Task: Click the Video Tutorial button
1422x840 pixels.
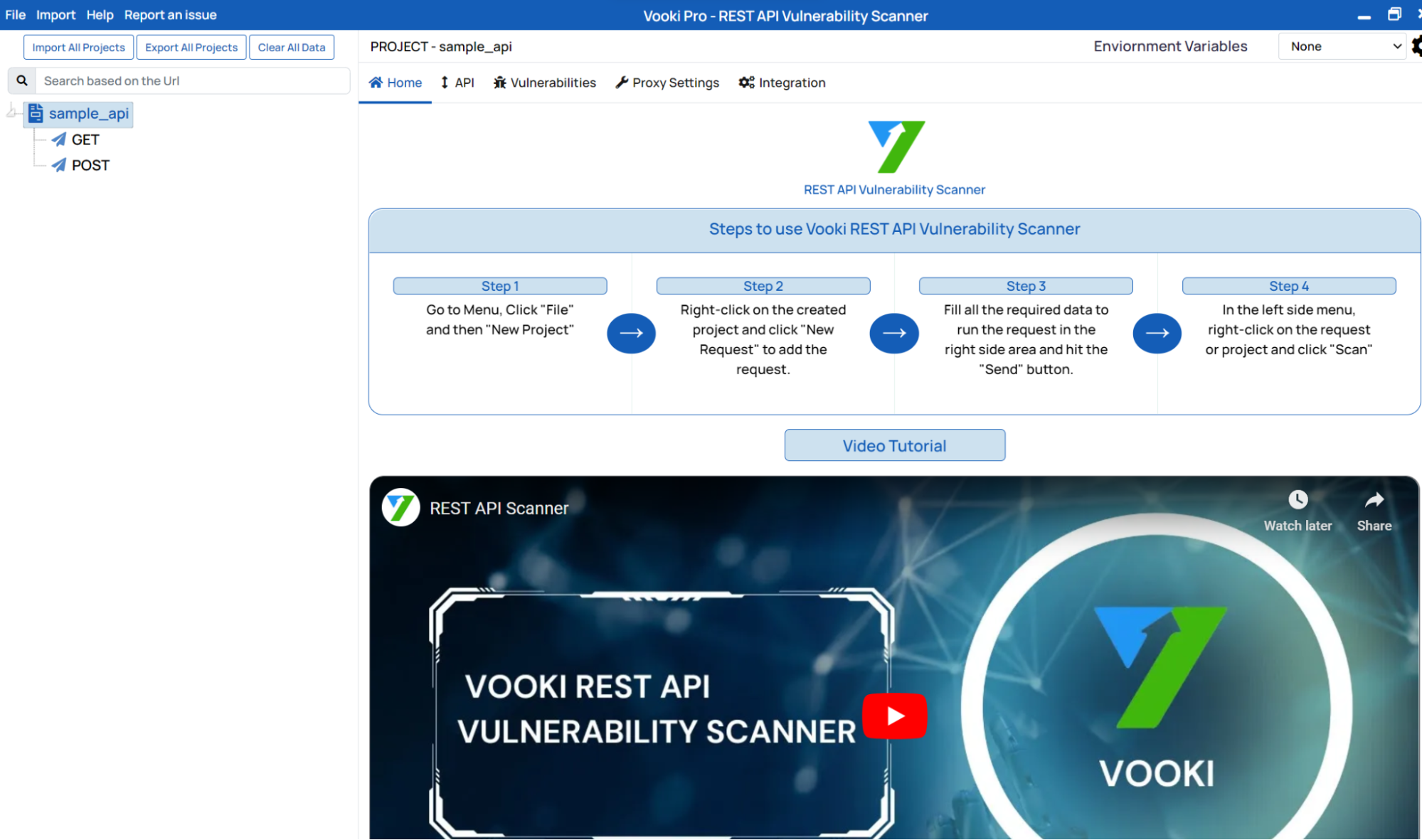Action: (x=895, y=445)
